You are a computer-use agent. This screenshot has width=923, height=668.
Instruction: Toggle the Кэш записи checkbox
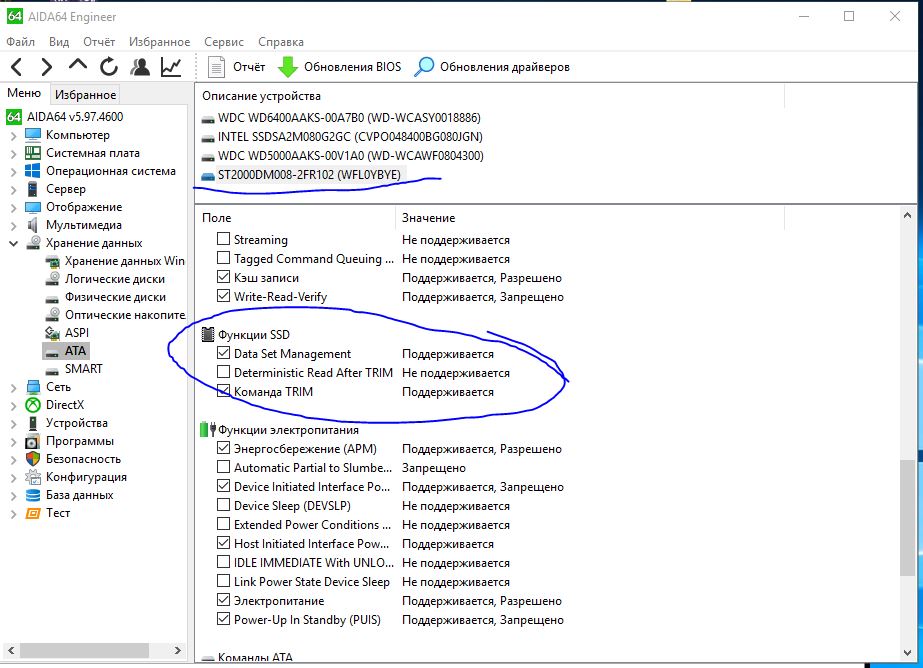tap(223, 277)
